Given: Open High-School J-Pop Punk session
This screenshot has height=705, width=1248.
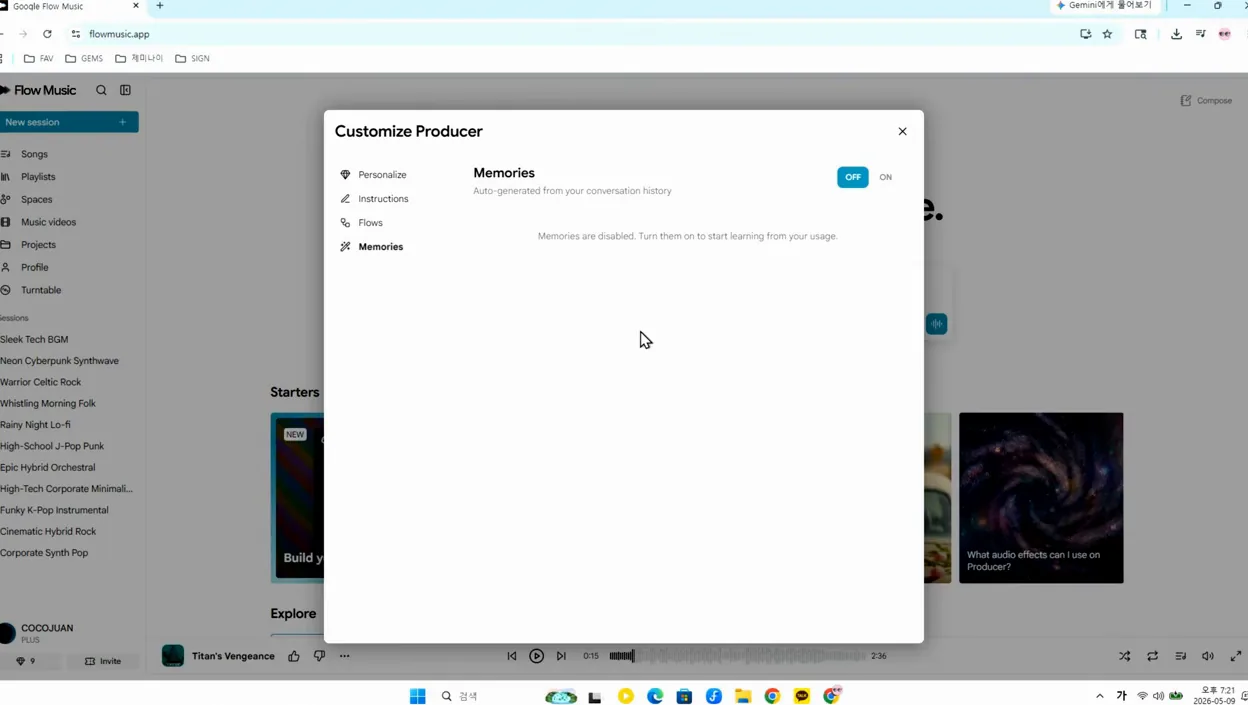Looking at the screenshot, I should point(52,446).
